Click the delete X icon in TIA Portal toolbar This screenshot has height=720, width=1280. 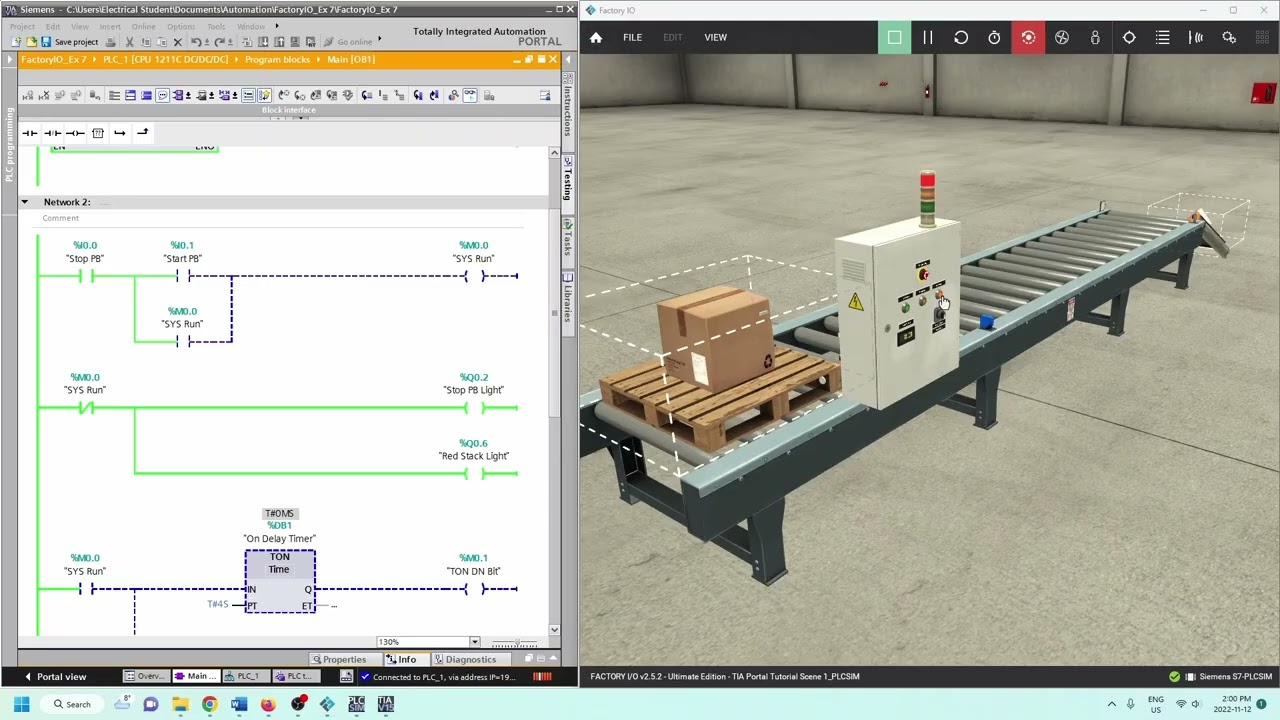[x=177, y=42]
